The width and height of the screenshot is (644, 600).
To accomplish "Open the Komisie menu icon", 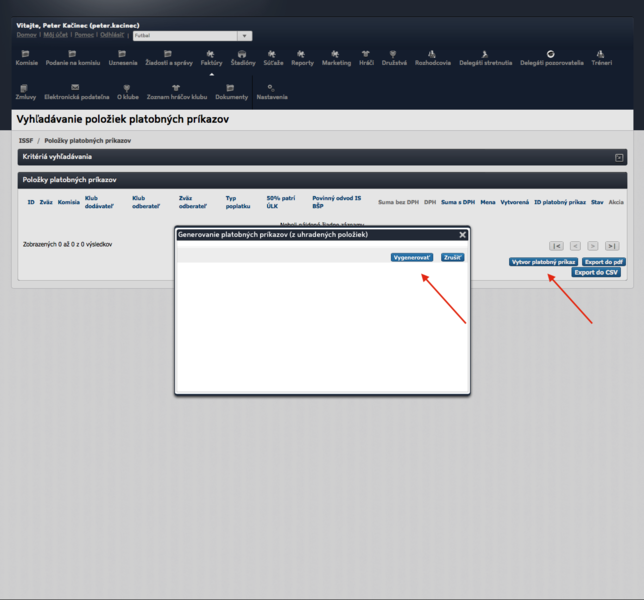I will [x=26, y=57].
